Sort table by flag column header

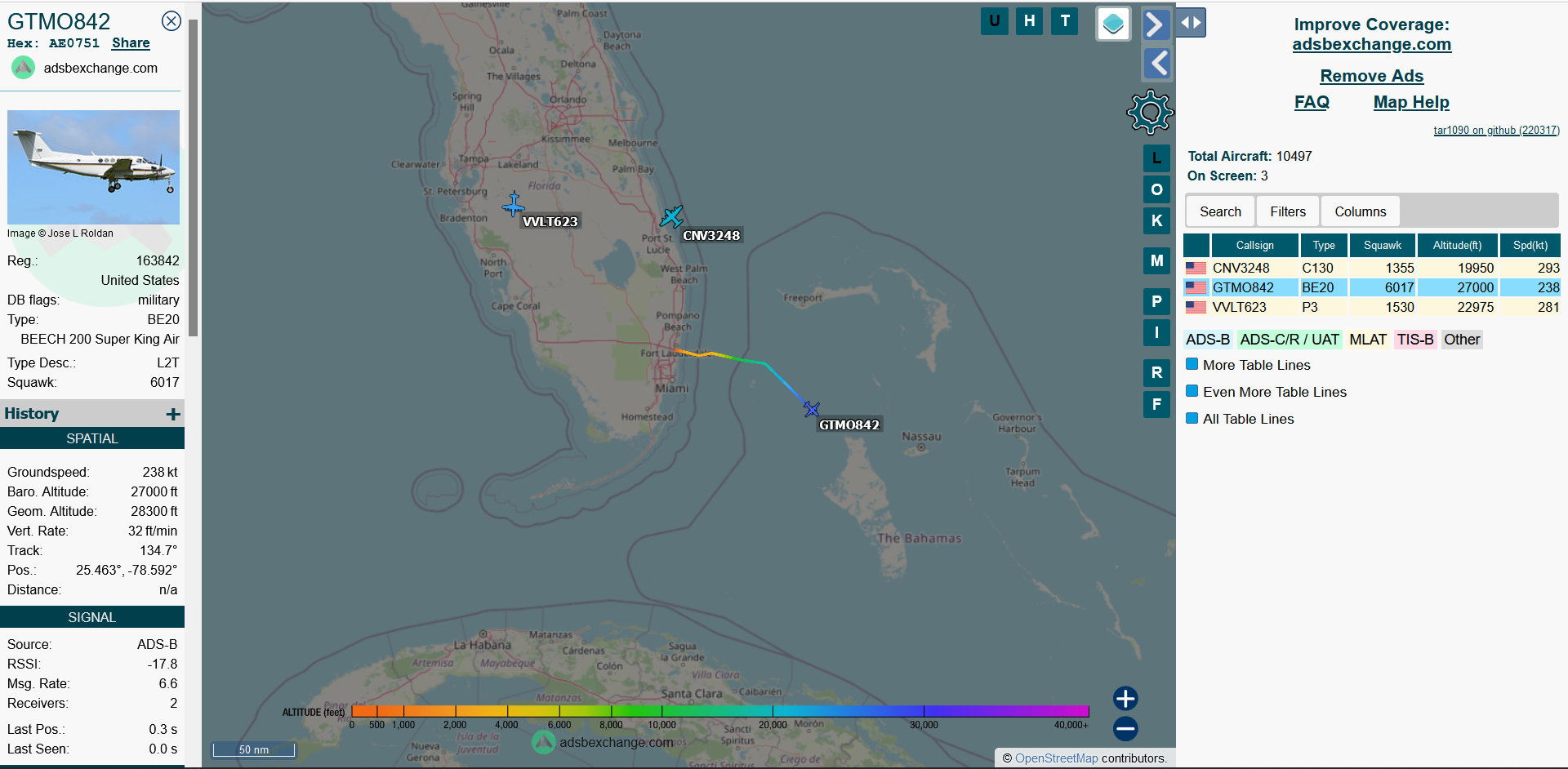(1196, 245)
